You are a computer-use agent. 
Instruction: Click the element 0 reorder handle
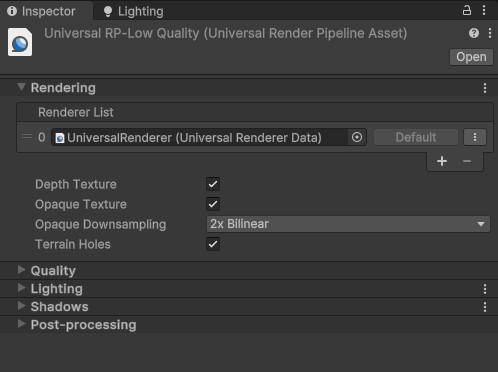[27, 137]
